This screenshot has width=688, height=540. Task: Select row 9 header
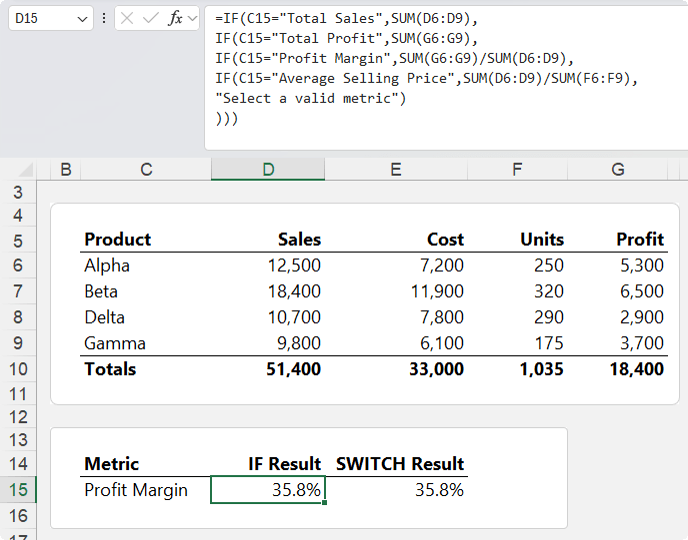[x=18, y=343]
